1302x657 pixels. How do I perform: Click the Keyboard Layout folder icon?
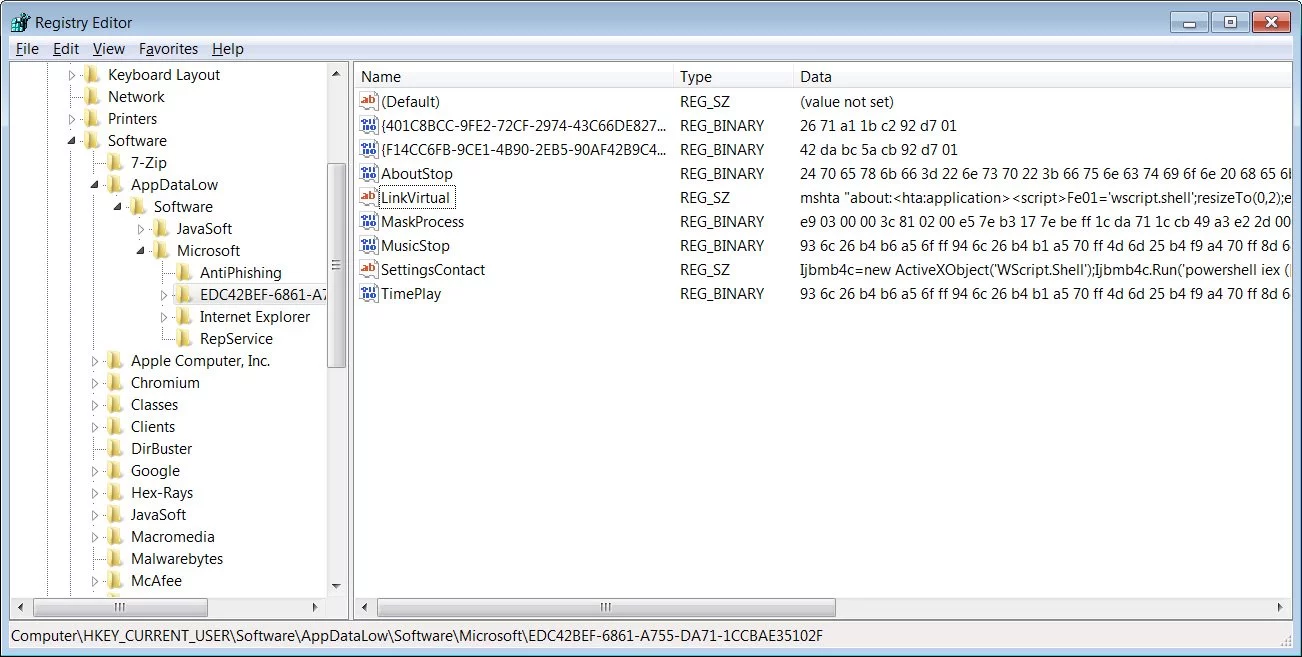point(93,75)
